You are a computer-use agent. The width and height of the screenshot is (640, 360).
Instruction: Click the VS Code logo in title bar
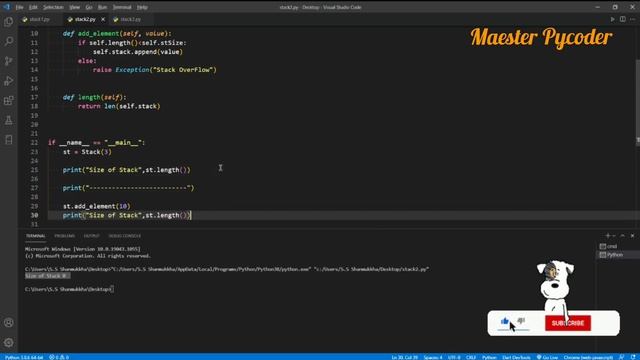(7, 7)
